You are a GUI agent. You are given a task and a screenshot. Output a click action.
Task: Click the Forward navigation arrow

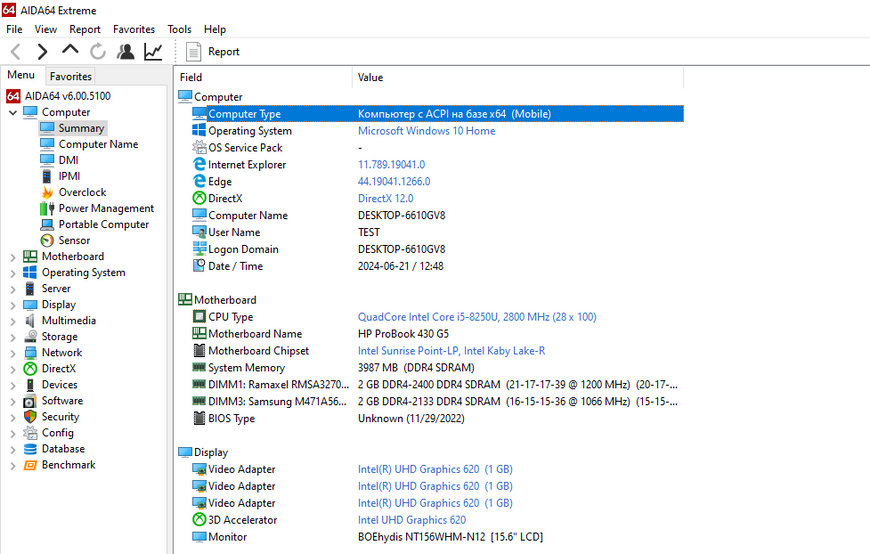[42, 52]
